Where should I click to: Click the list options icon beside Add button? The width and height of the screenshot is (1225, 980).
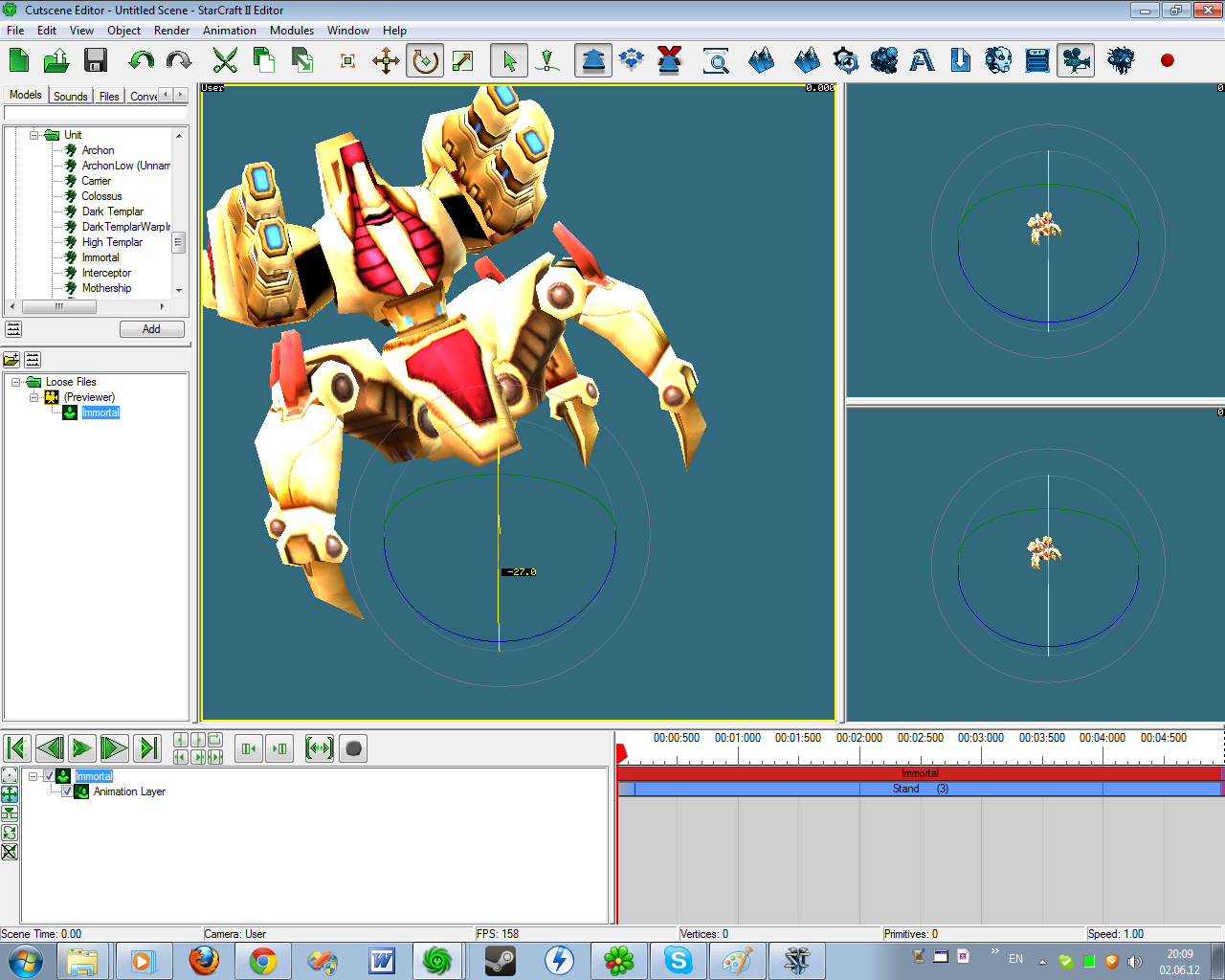coord(13,329)
